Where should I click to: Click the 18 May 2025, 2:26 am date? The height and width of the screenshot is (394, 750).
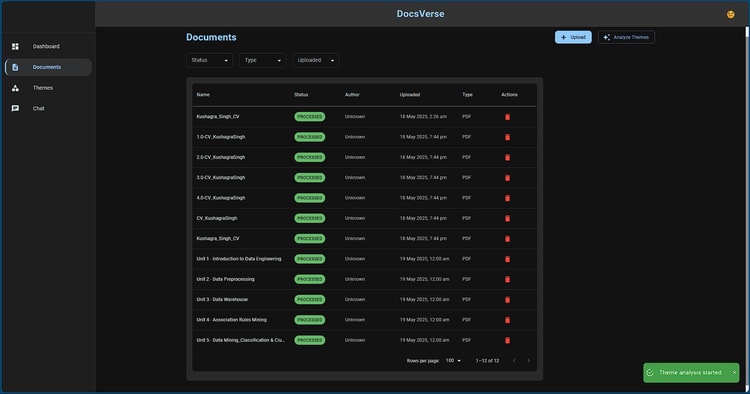point(423,117)
